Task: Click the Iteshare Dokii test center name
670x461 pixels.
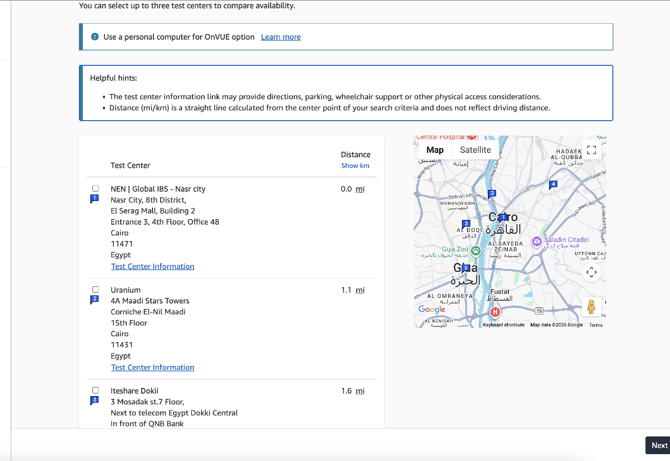Action: point(134,391)
